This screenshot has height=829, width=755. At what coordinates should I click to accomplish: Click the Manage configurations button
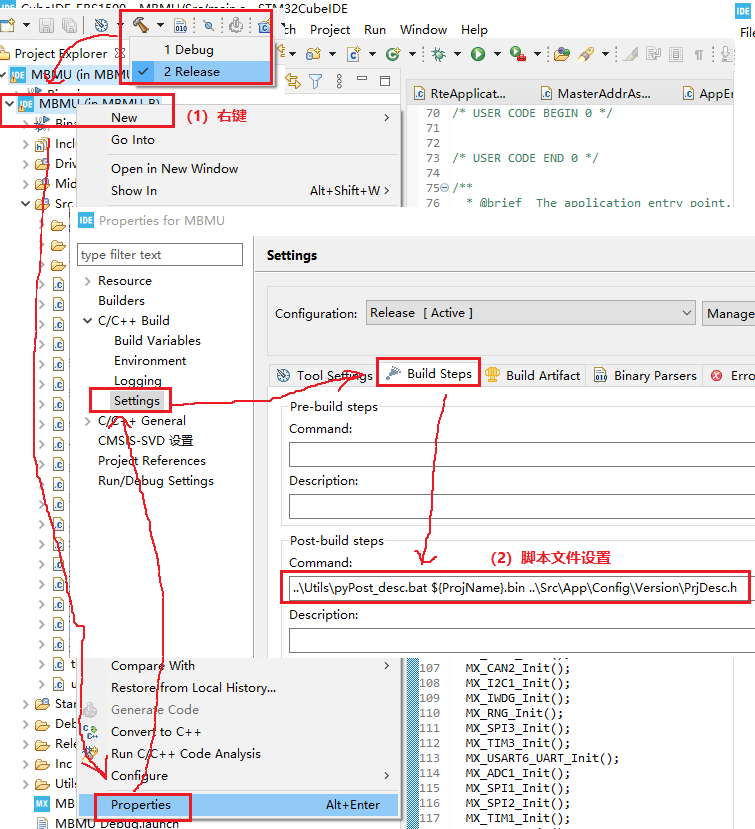click(x=731, y=314)
